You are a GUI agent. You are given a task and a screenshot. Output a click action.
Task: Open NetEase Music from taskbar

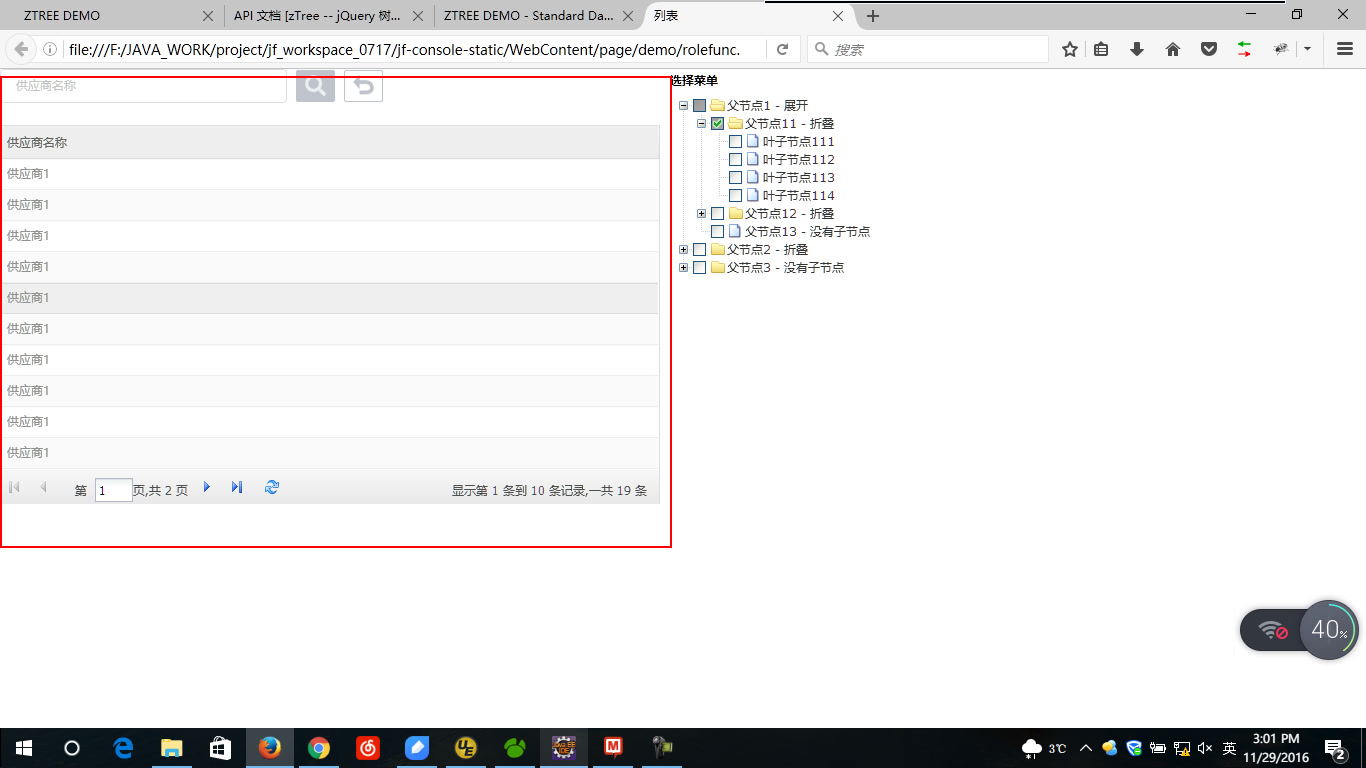pyautogui.click(x=368, y=748)
